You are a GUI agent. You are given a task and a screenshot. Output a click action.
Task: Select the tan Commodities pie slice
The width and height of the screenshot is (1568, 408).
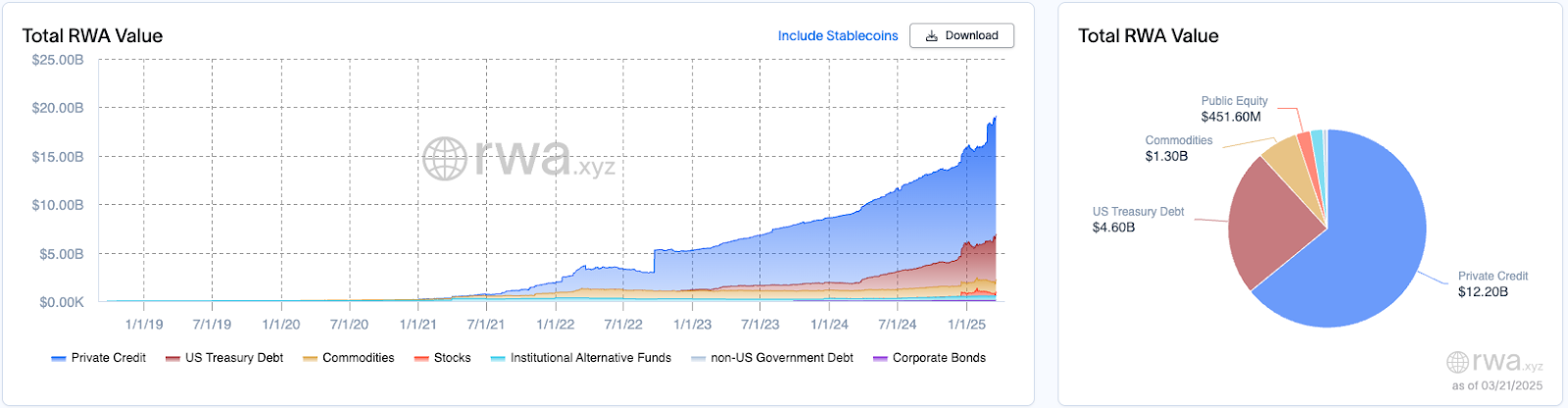(1291, 162)
